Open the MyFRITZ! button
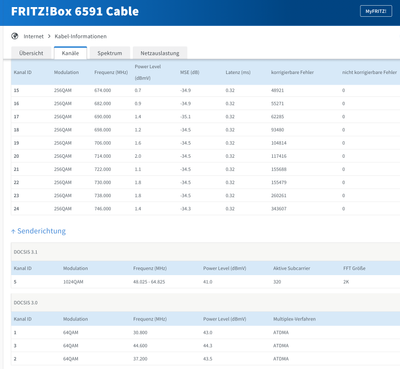Image resolution: width=400 pixels, height=369 pixels. [376, 11]
